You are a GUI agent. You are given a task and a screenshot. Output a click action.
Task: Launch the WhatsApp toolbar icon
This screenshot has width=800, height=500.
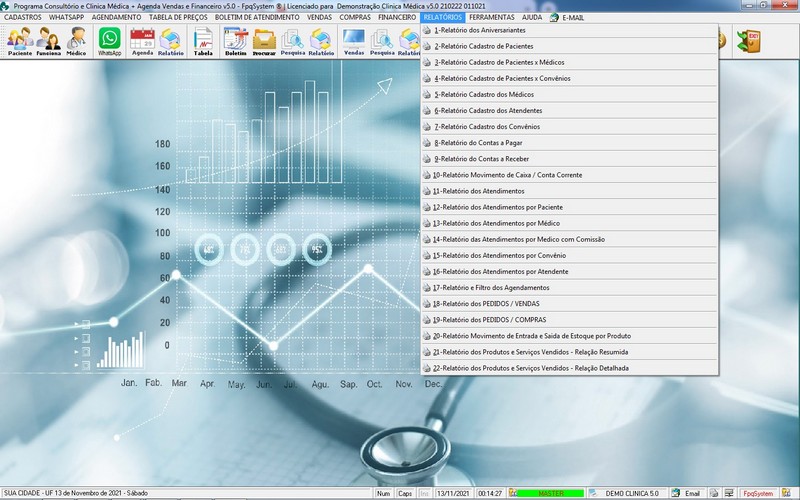(110, 41)
